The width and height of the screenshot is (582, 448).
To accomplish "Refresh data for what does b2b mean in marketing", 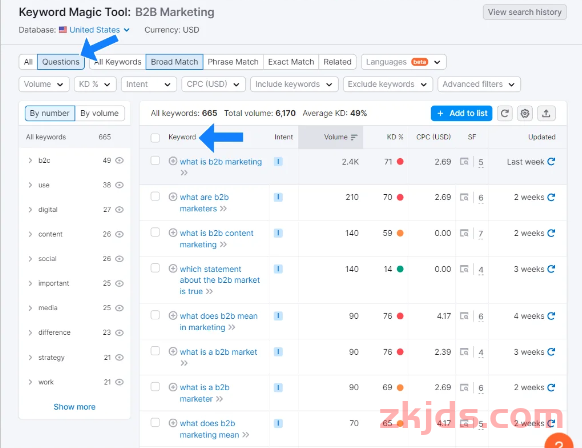I will (x=551, y=316).
